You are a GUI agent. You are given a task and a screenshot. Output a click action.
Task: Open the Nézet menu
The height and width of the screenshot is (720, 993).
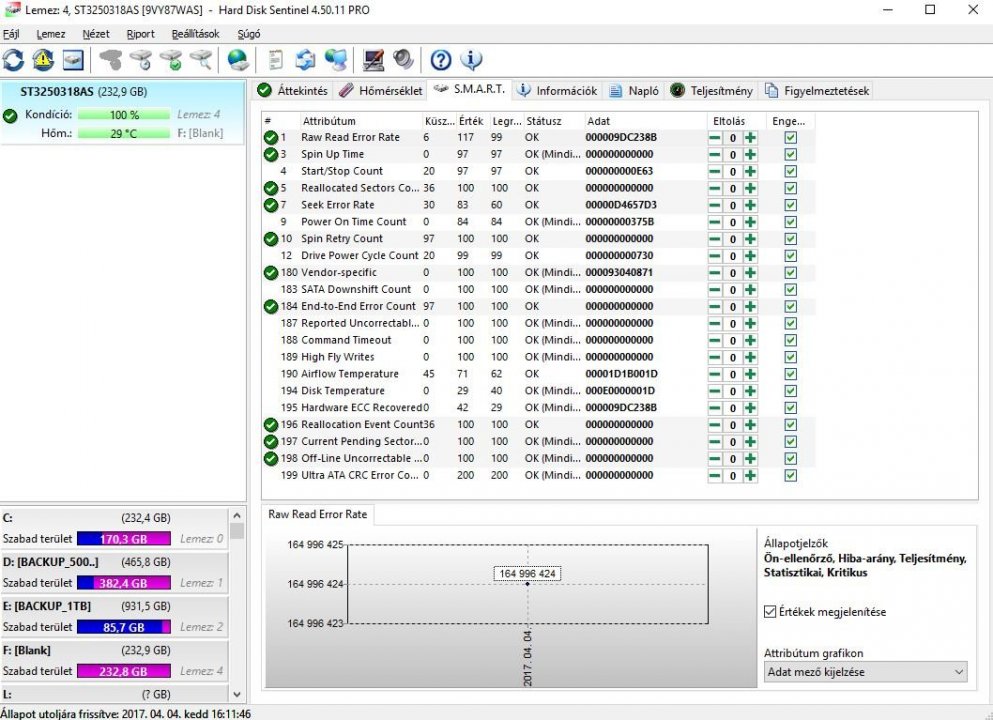click(x=96, y=34)
